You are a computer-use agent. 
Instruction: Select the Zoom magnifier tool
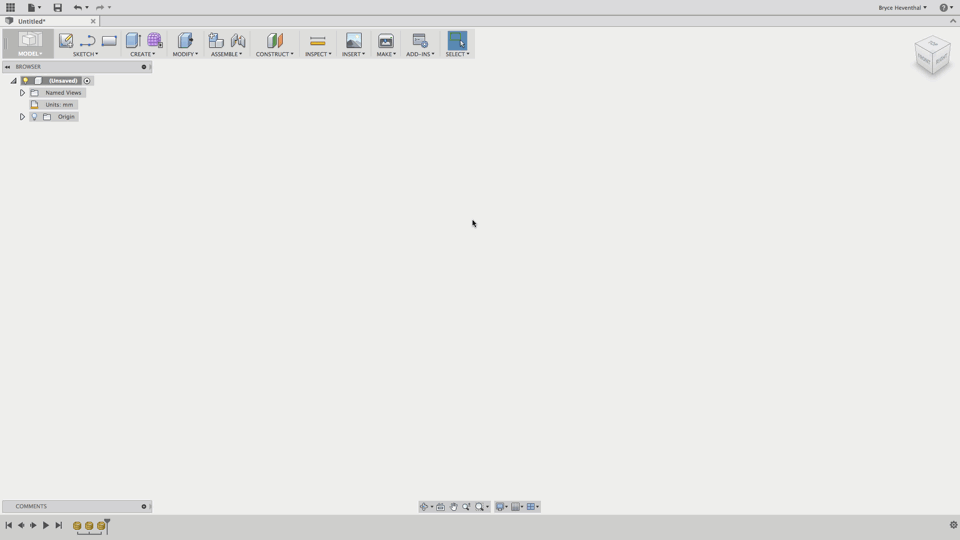(x=467, y=506)
